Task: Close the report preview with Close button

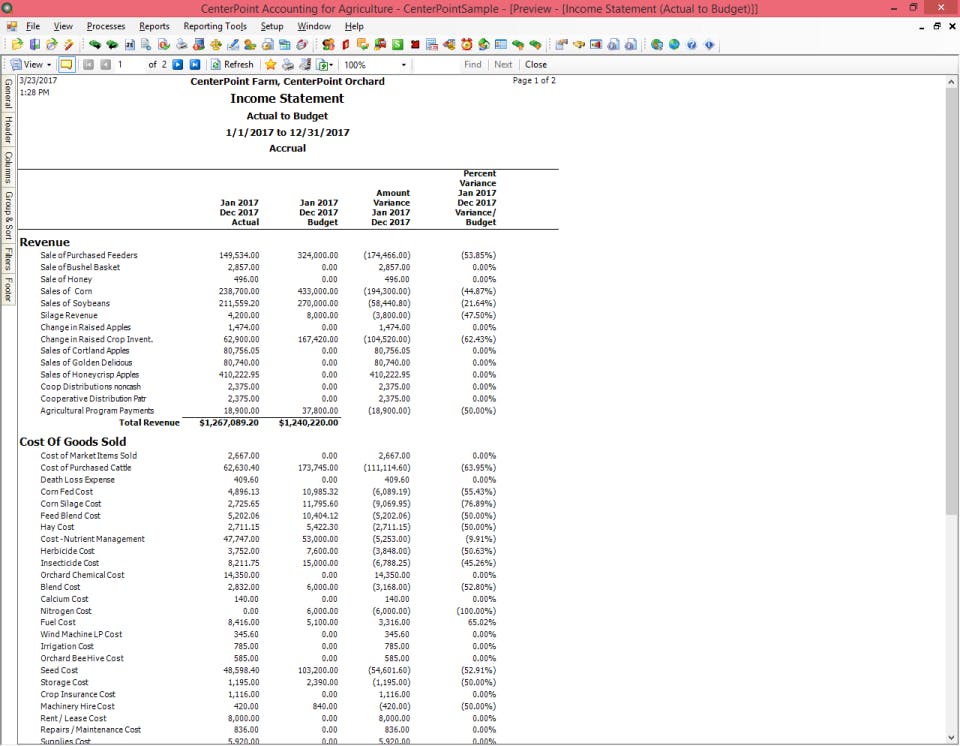Action: pyautogui.click(x=537, y=64)
